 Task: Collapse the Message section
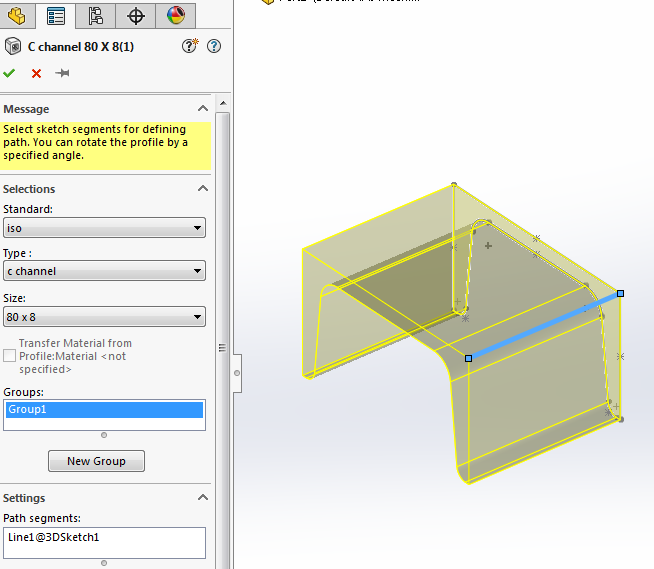[203, 108]
